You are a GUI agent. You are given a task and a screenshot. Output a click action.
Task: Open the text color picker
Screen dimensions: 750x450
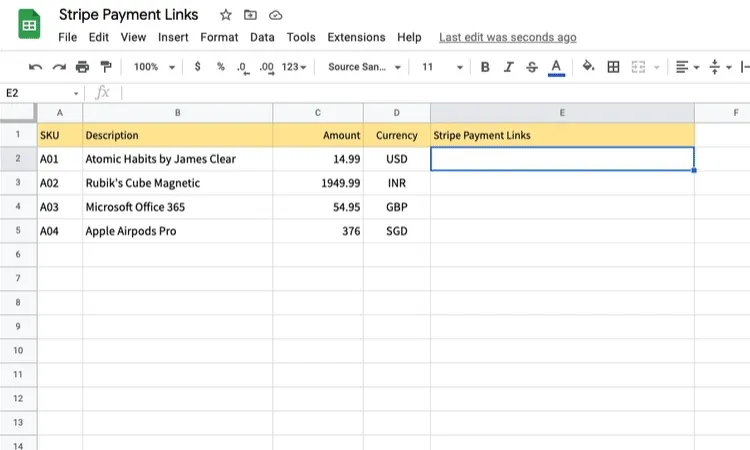pyautogui.click(x=556, y=67)
